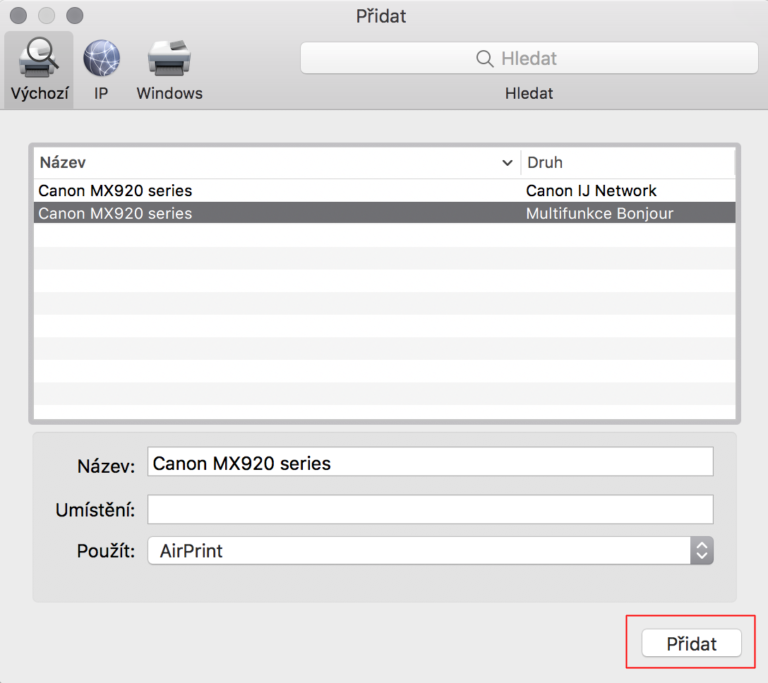Switch to the Windows printer icon
The height and width of the screenshot is (683, 768).
pos(169,58)
